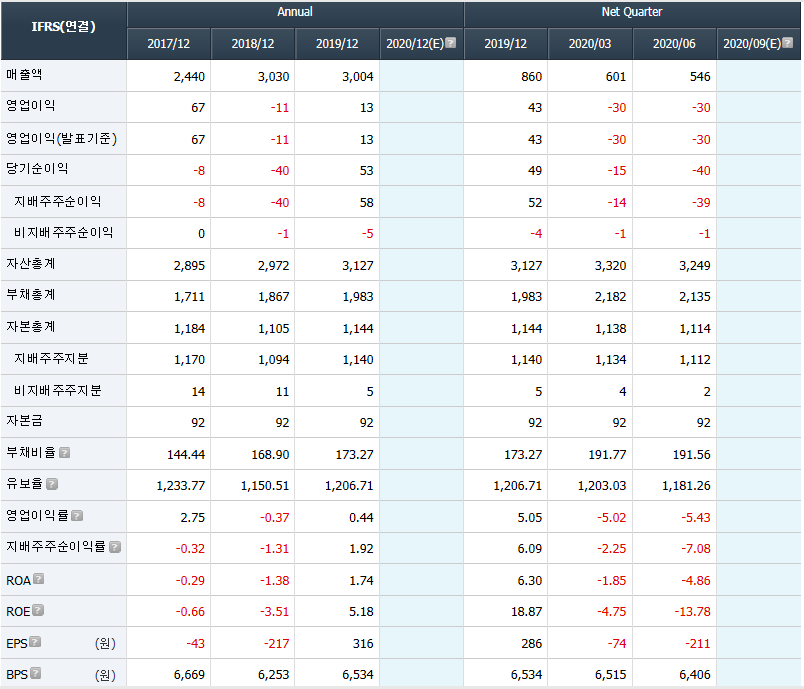This screenshot has width=804, height=689.
Task: Click the annual 2018/12 column header
Action: (x=253, y=44)
